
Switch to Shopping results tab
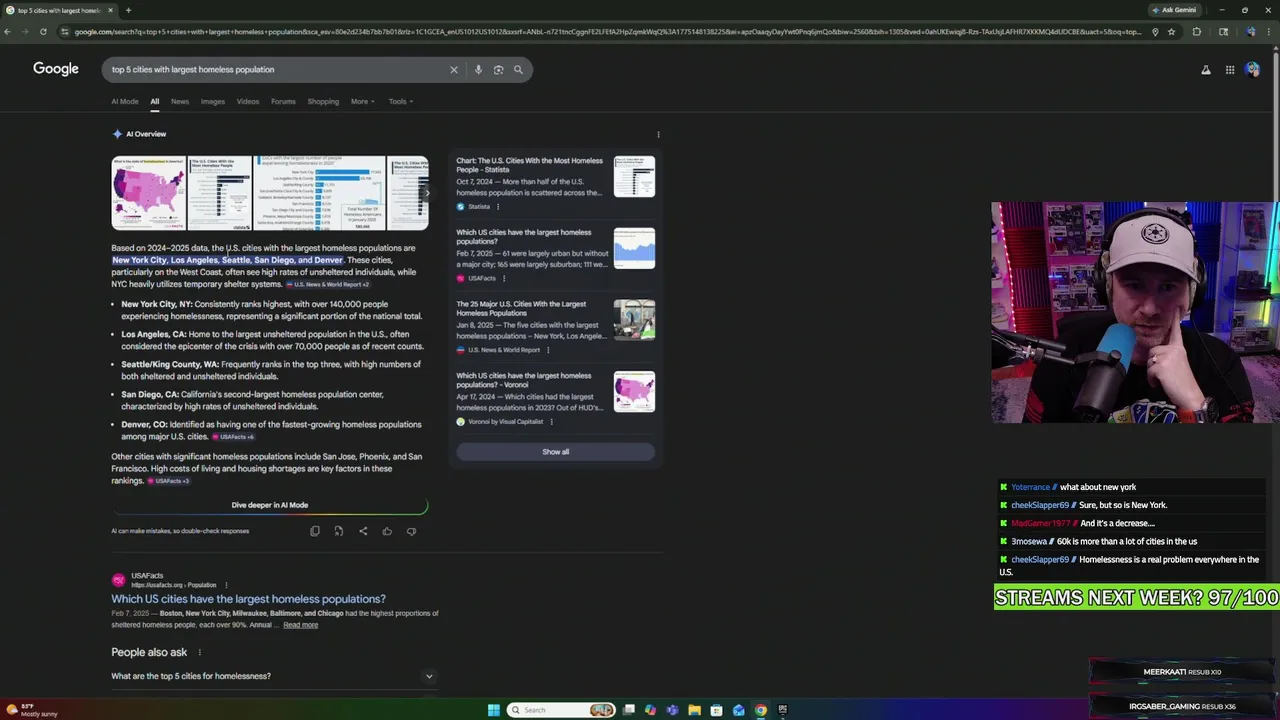click(323, 101)
